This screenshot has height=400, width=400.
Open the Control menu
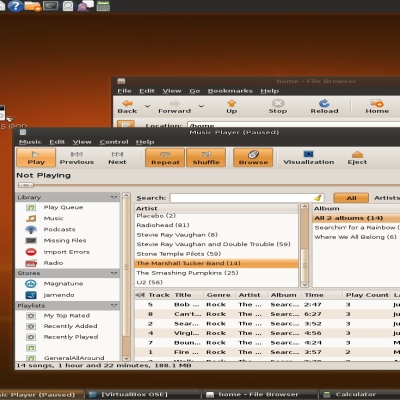pyautogui.click(x=114, y=142)
